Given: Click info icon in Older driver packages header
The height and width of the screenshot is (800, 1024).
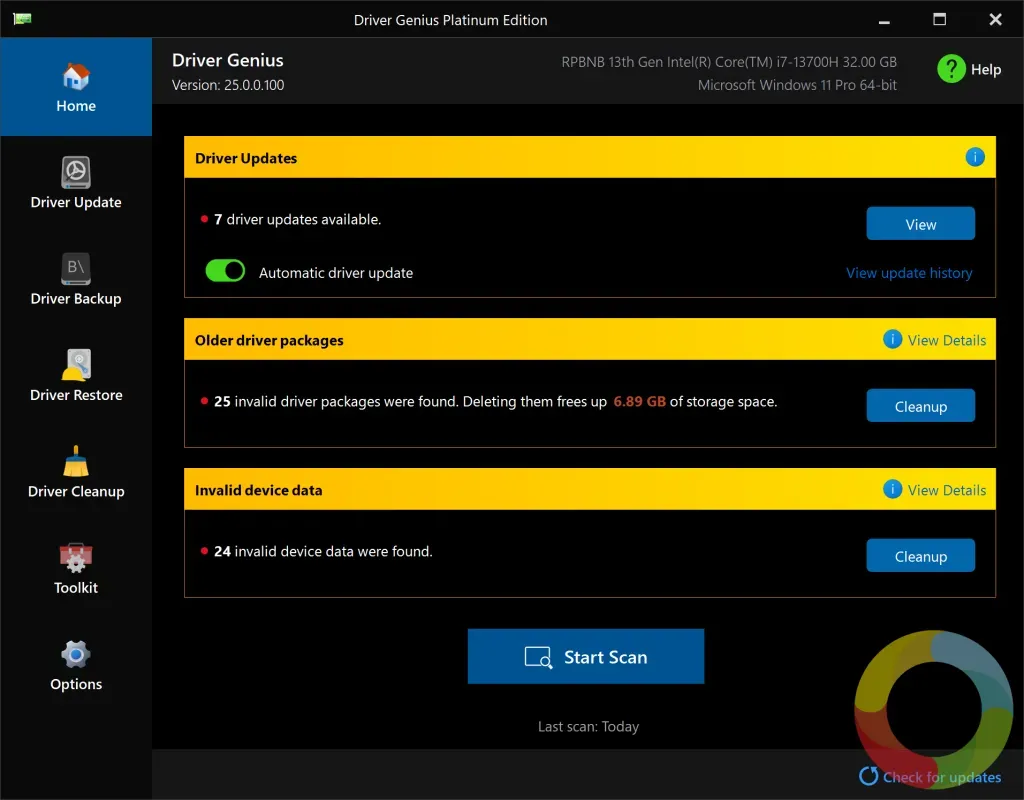Looking at the screenshot, I should click(892, 339).
